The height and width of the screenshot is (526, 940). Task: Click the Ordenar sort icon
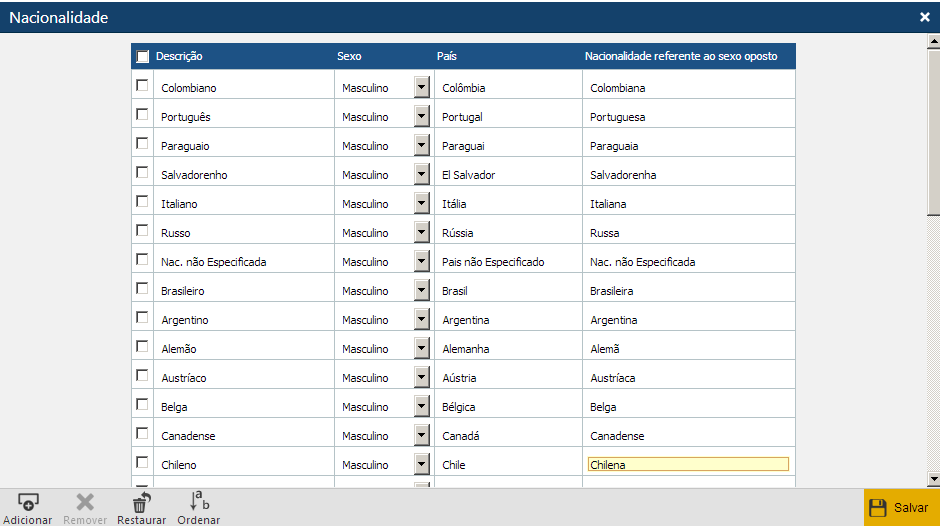point(198,501)
